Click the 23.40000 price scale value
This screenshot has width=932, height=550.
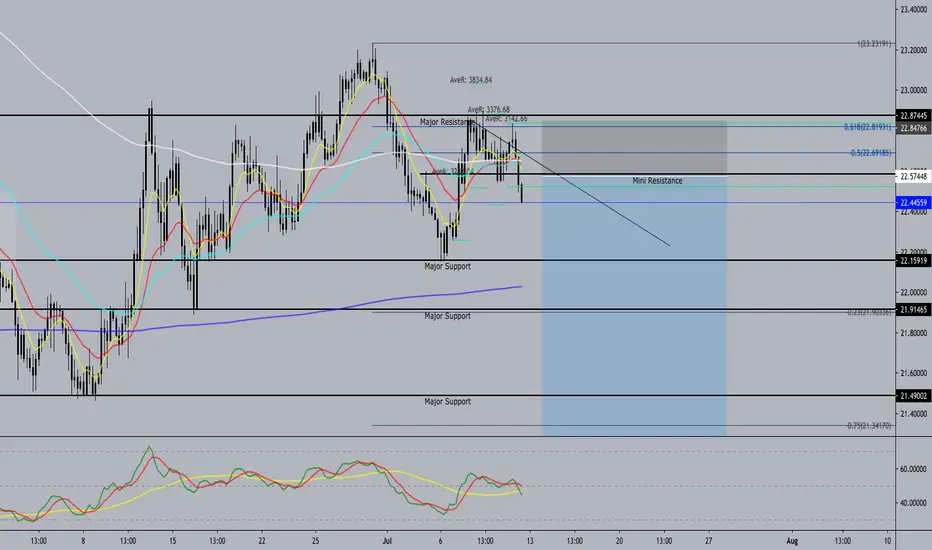coord(914,10)
